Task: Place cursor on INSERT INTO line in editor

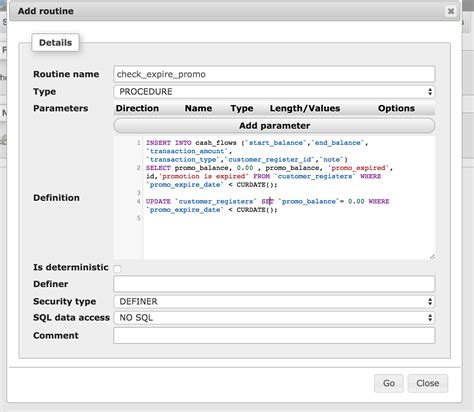Action: pyautogui.click(x=257, y=143)
